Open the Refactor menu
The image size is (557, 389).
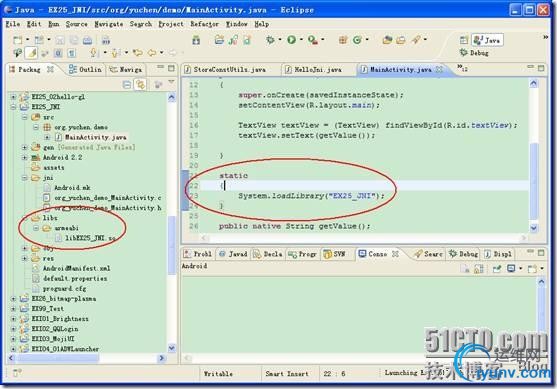pyautogui.click(x=204, y=24)
